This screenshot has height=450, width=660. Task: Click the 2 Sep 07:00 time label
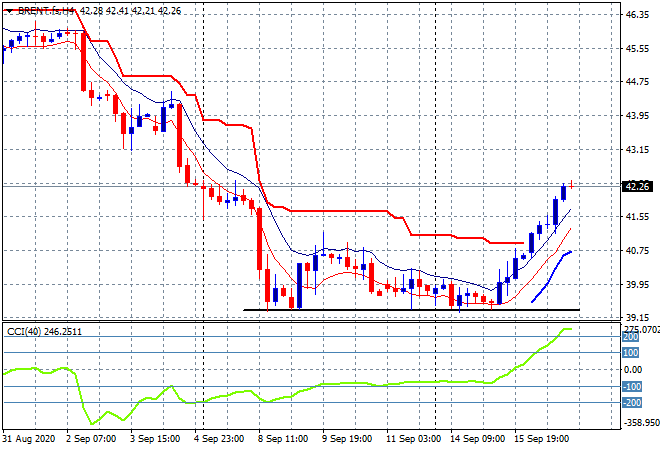pos(91,439)
